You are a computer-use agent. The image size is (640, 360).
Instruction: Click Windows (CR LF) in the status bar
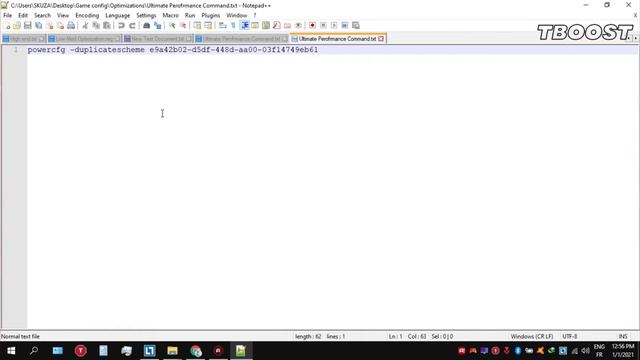tap(532, 336)
